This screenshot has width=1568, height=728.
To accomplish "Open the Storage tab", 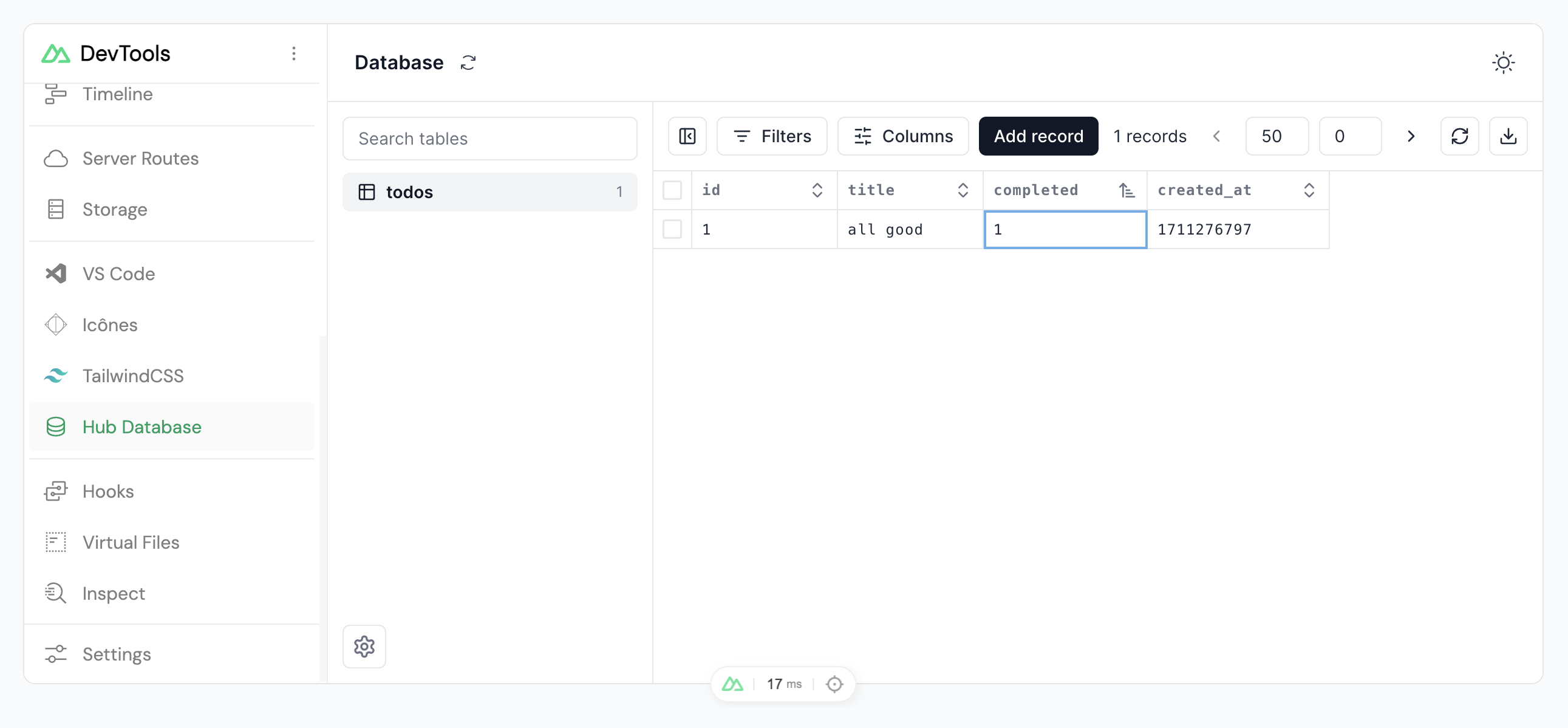I will 172,210.
